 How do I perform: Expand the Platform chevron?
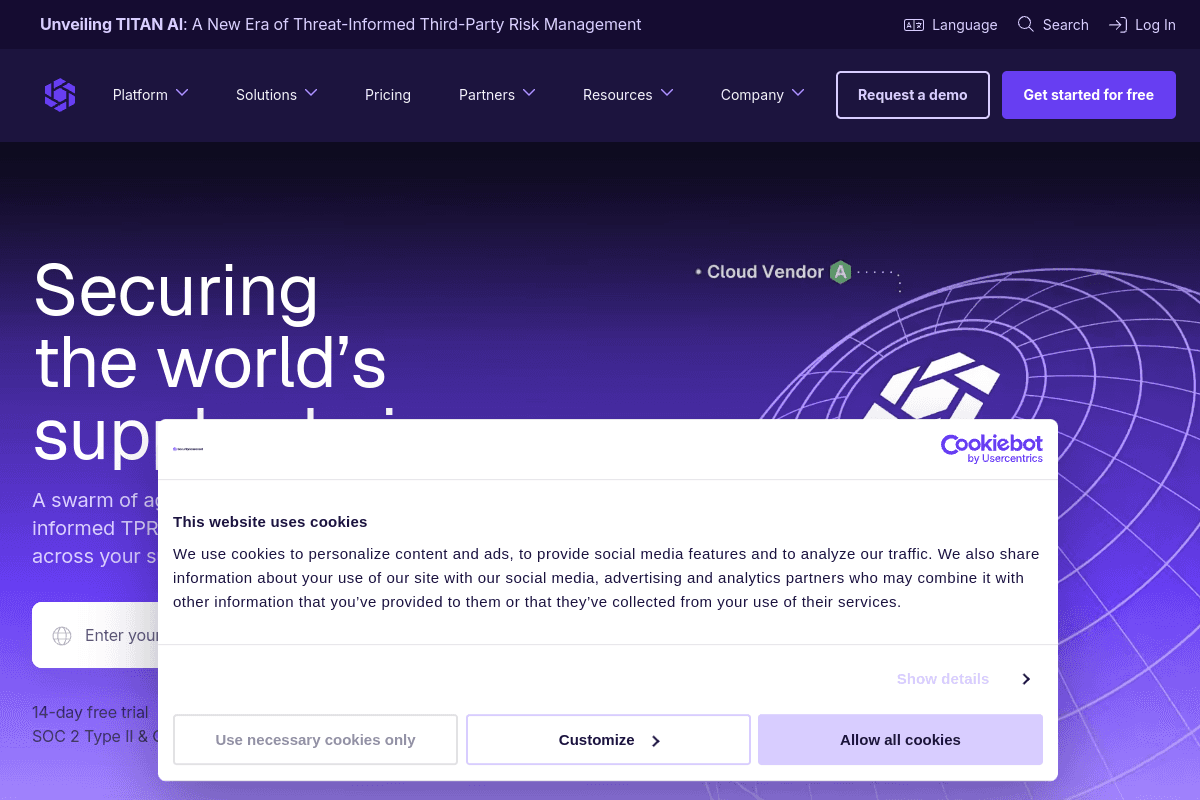pos(182,93)
